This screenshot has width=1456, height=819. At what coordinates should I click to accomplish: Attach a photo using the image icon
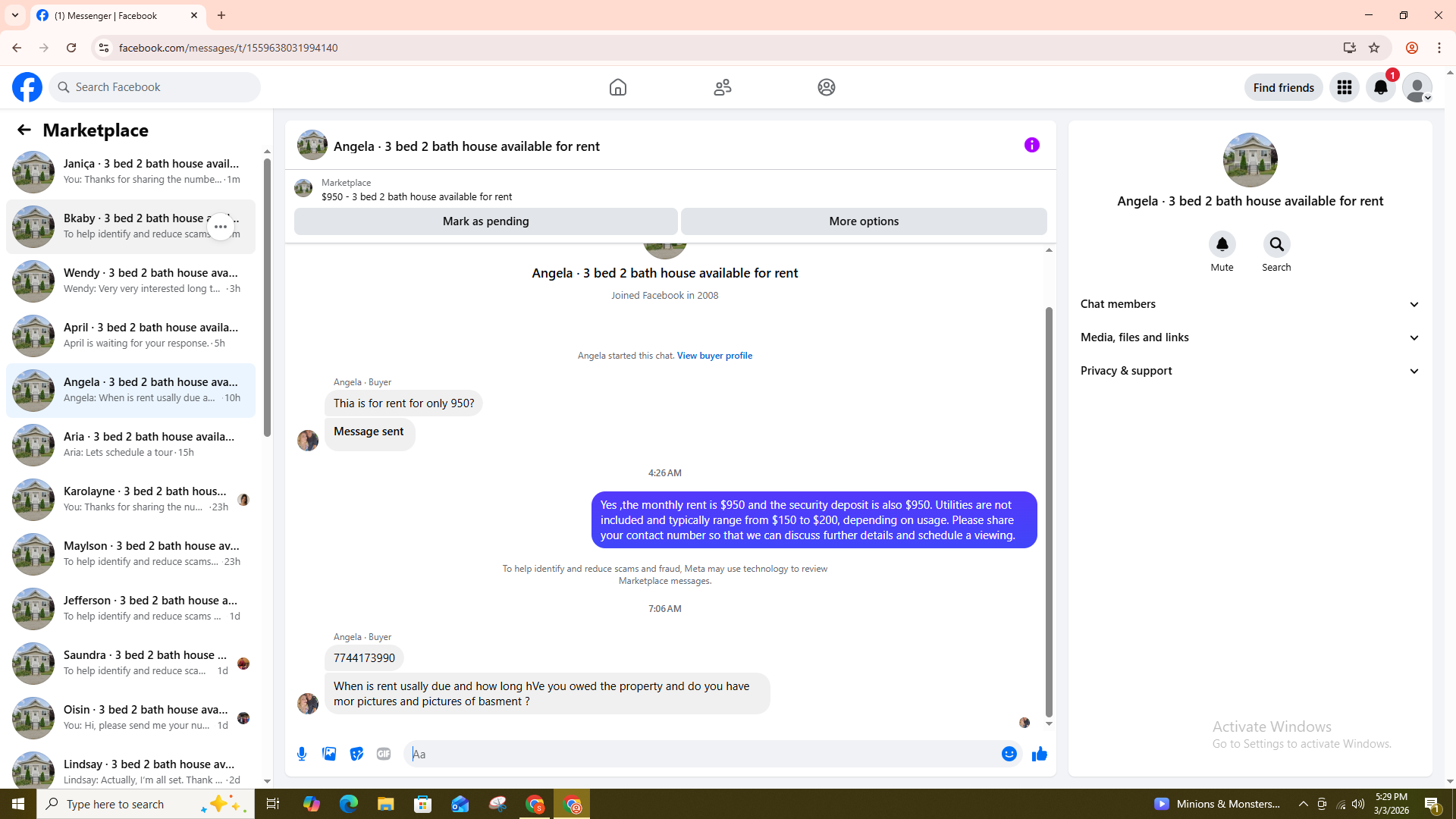coord(329,754)
